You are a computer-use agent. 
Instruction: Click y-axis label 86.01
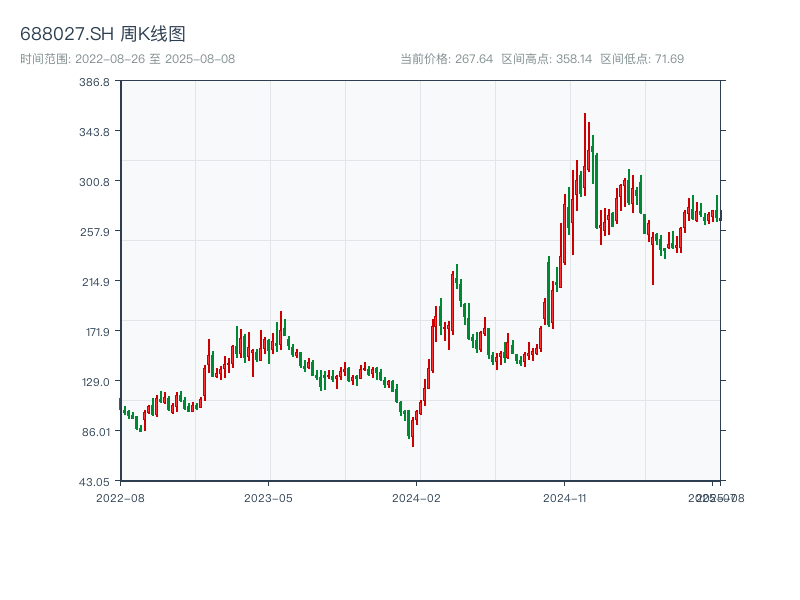(96, 432)
